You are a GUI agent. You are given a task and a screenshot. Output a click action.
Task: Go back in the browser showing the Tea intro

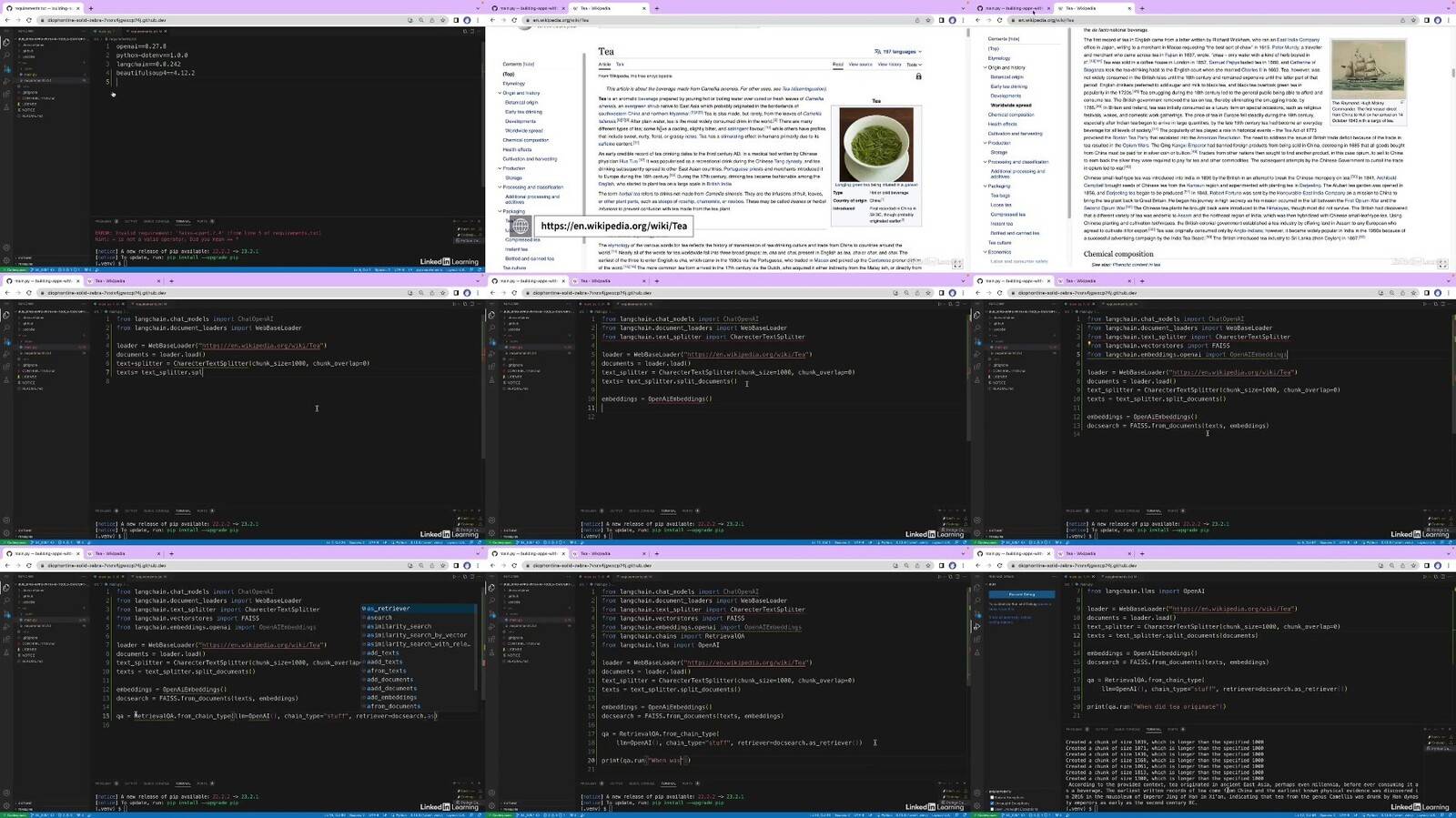[x=492, y=20]
